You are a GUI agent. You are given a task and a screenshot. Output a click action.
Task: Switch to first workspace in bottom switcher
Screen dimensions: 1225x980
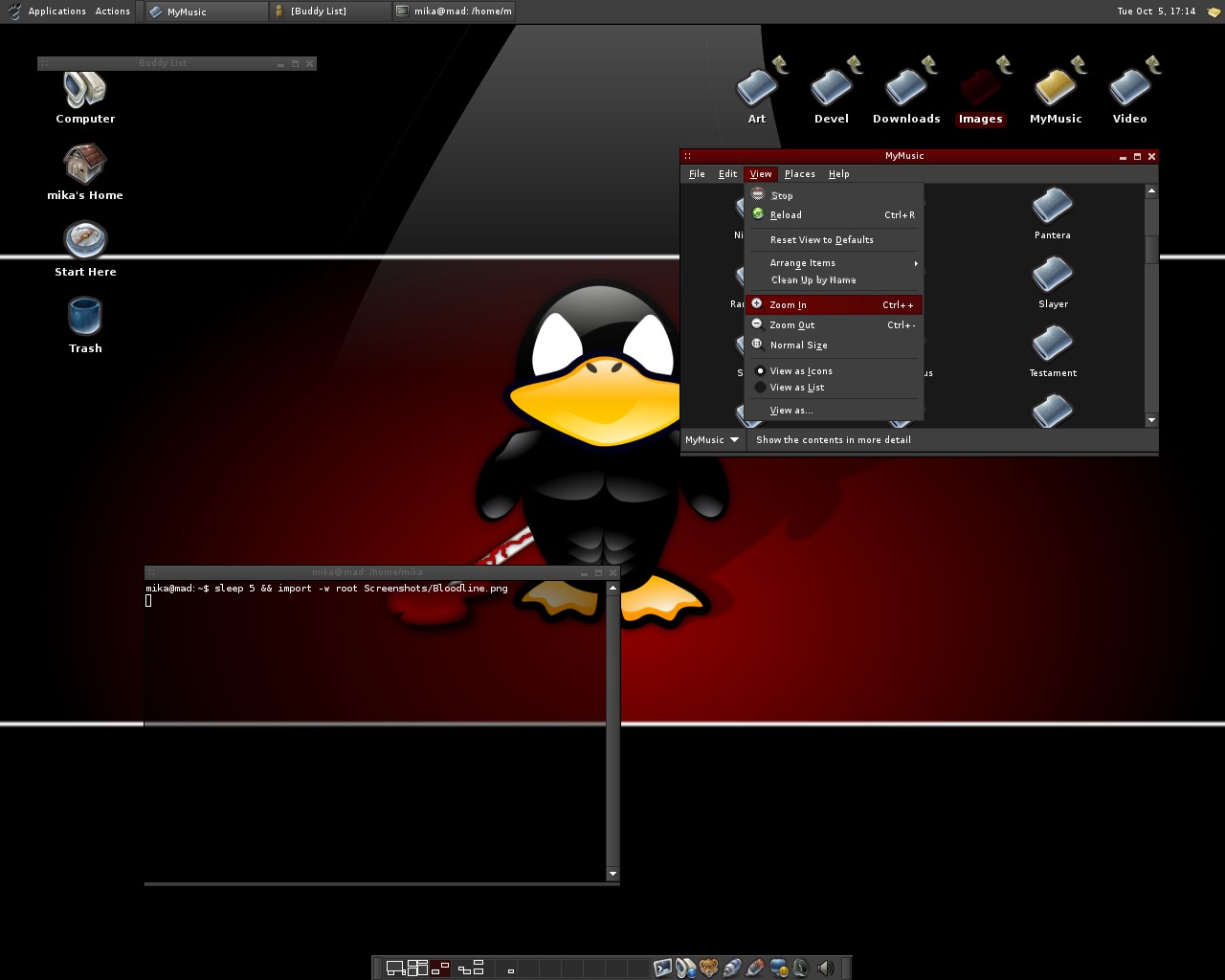(x=394, y=968)
